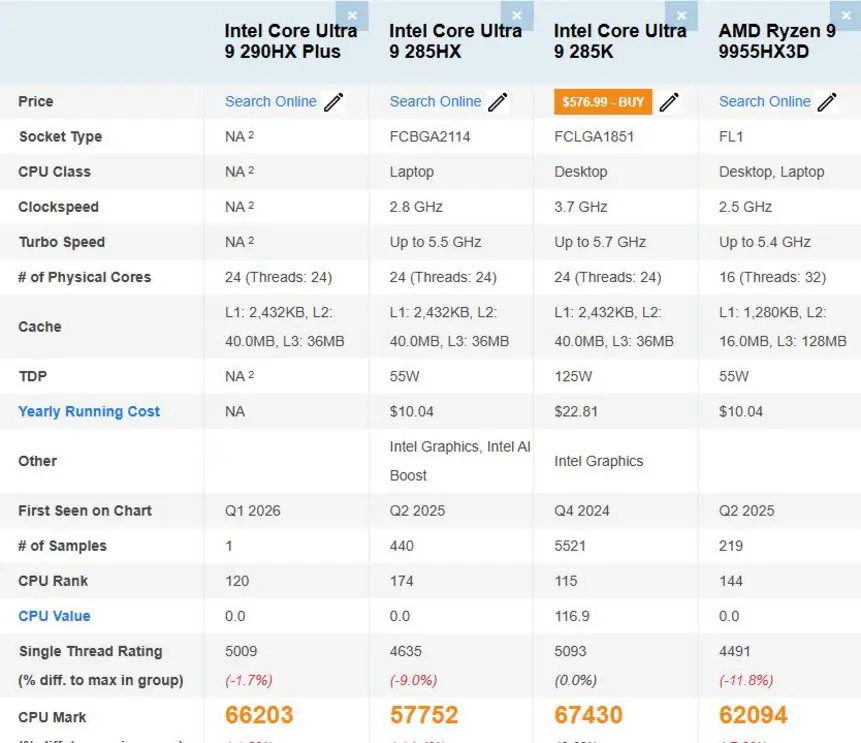
Task: Remove Intel Core Ultra 9 285K from the comparison
Action: [681, 16]
